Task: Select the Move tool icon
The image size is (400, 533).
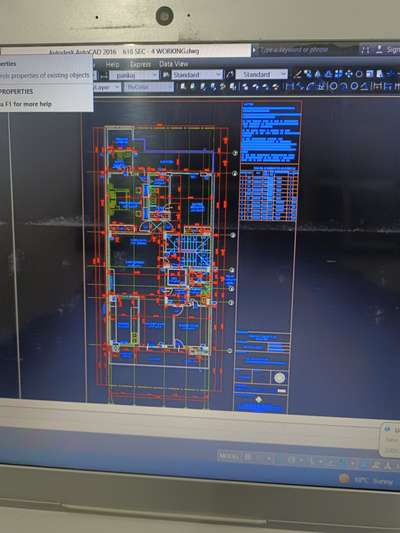Action: pos(349,74)
